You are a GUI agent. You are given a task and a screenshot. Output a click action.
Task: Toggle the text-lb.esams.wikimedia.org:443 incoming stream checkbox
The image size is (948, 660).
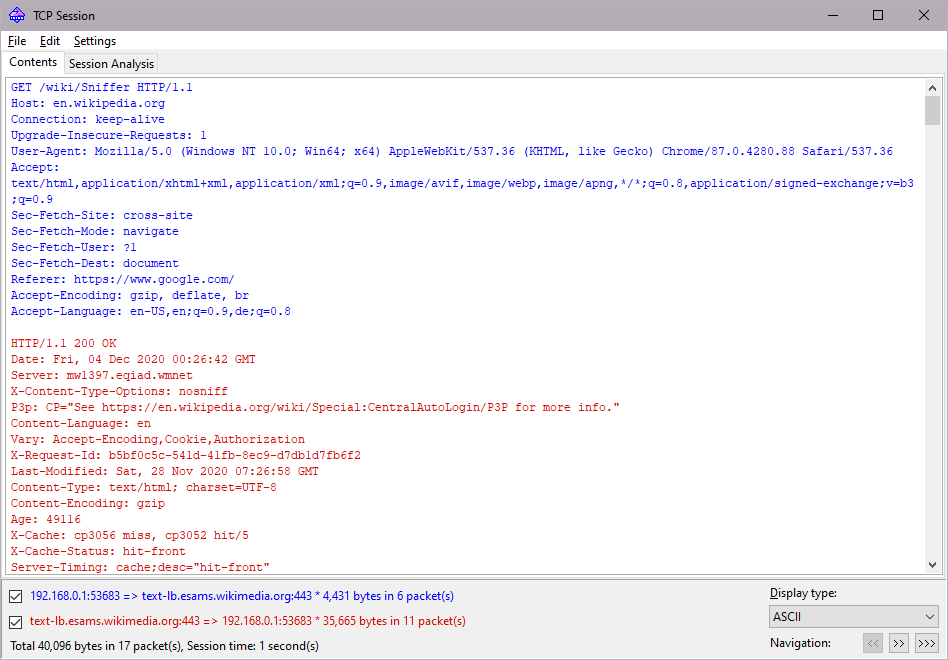point(16,621)
